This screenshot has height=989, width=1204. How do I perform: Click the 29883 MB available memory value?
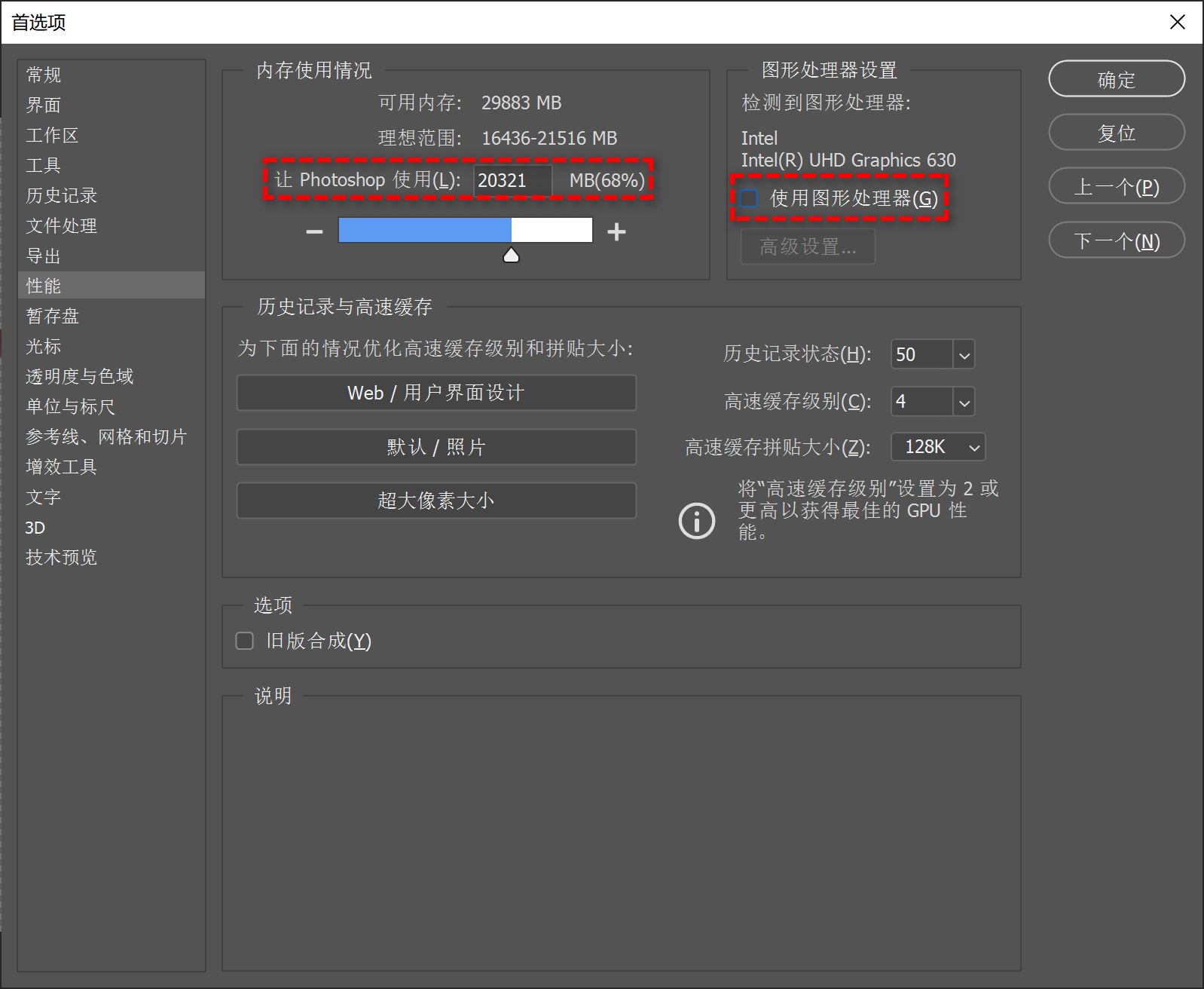tap(521, 103)
